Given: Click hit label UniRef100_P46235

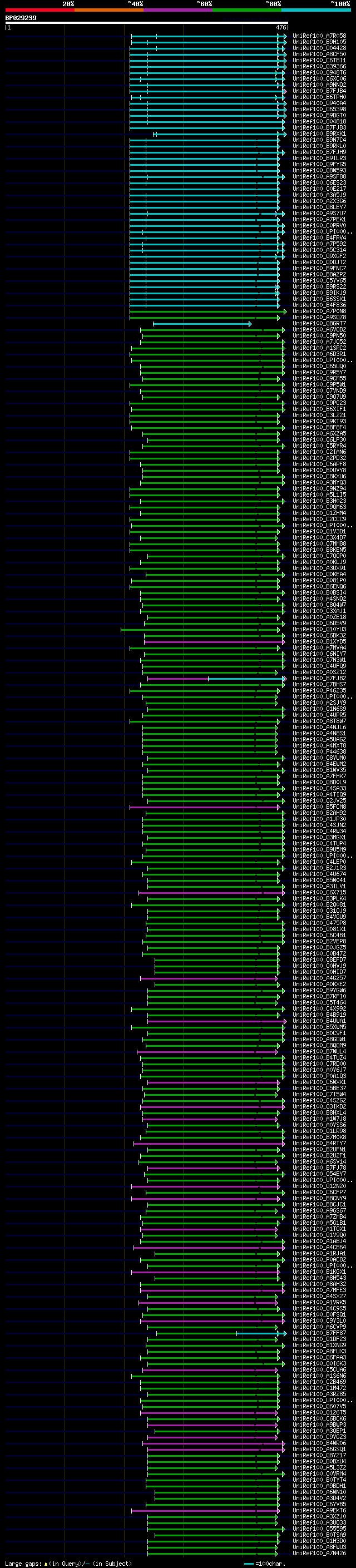Looking at the screenshot, I should point(319,690).
